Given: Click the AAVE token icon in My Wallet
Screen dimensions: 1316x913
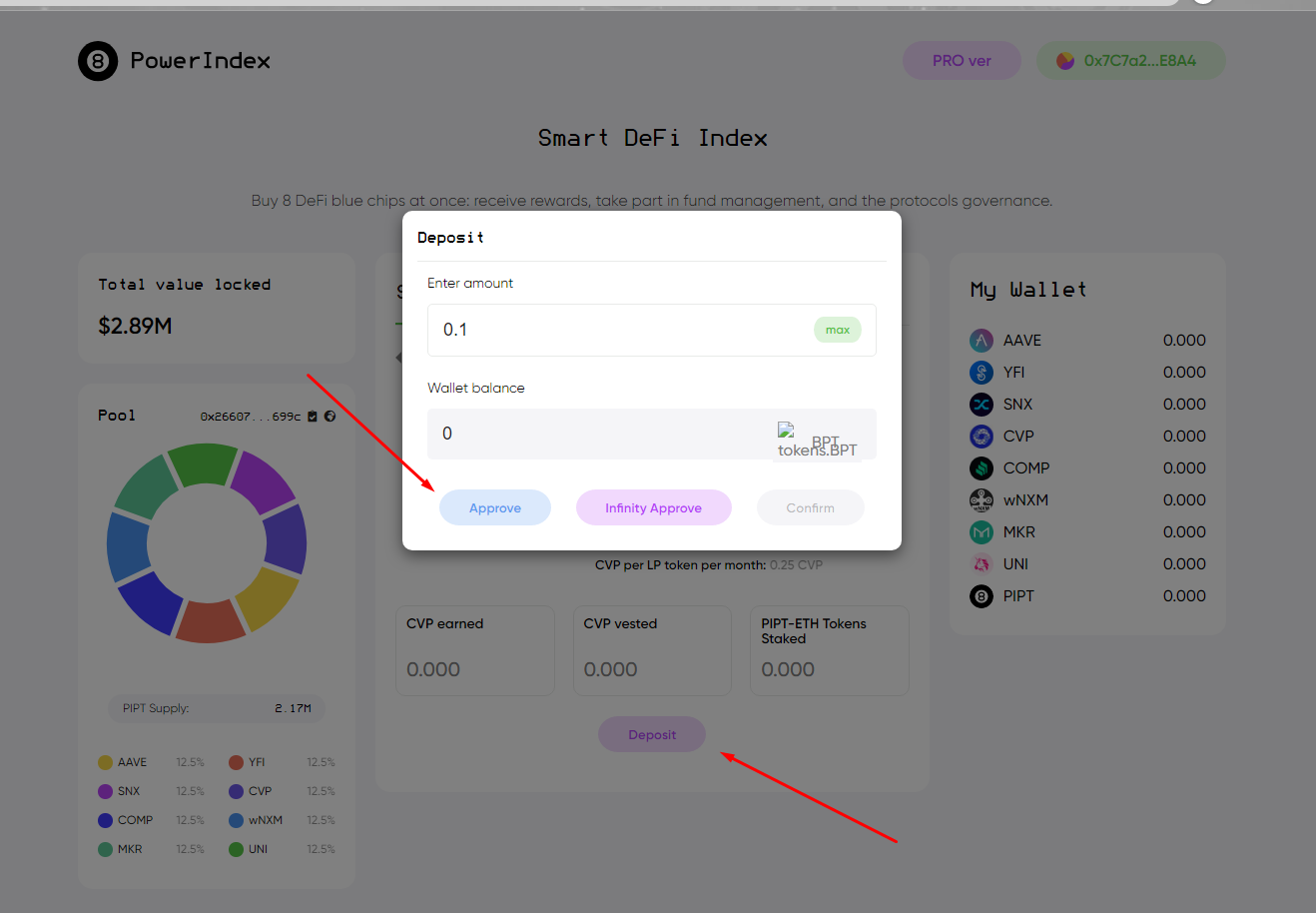Looking at the screenshot, I should [x=982, y=341].
